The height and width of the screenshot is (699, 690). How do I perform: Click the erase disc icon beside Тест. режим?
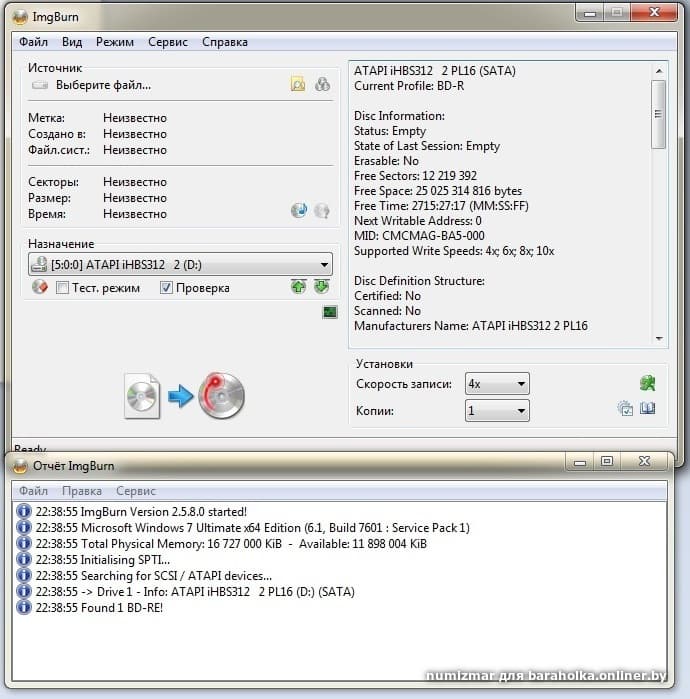(40, 287)
